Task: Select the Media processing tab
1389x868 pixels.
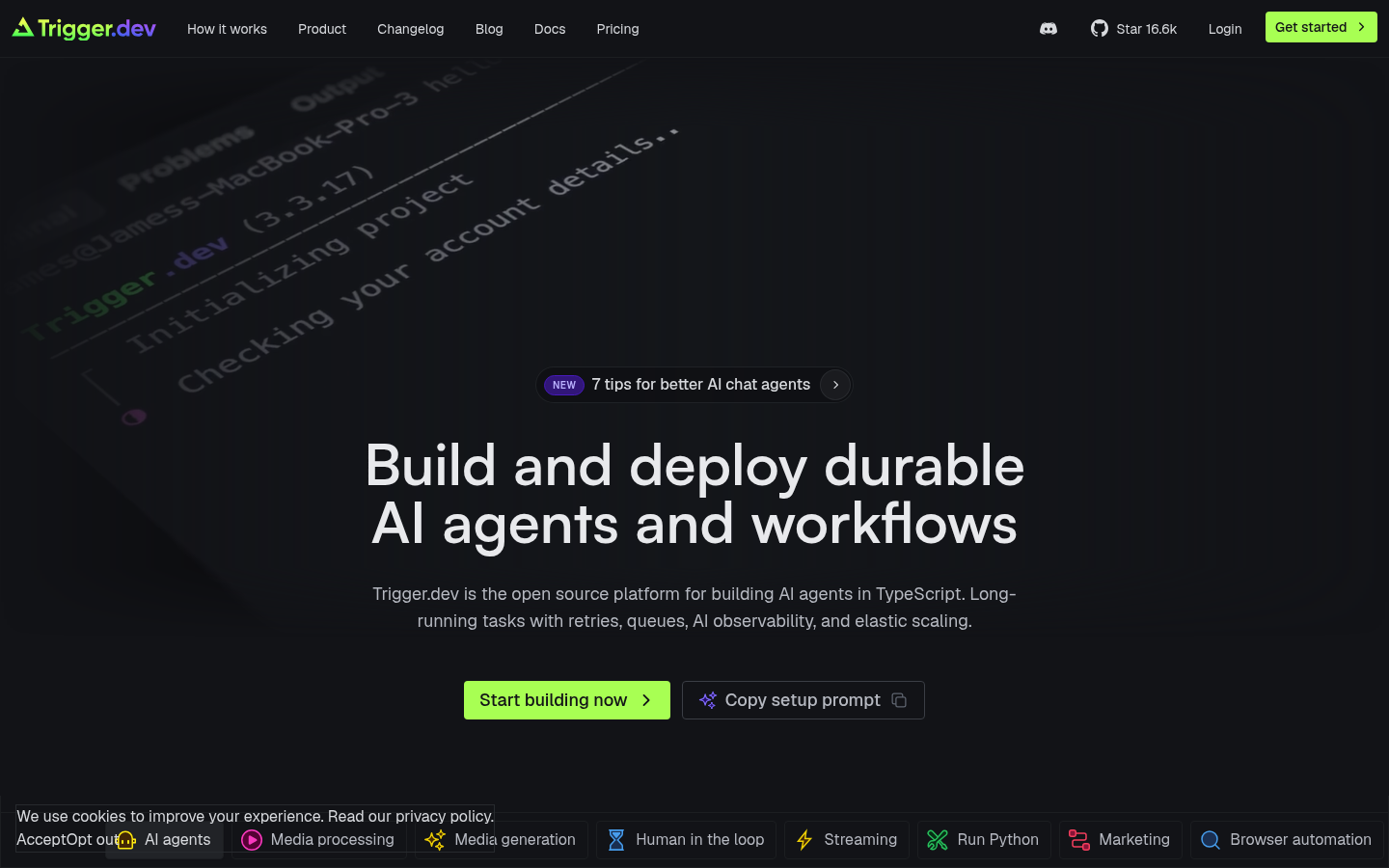Action: coord(319,840)
